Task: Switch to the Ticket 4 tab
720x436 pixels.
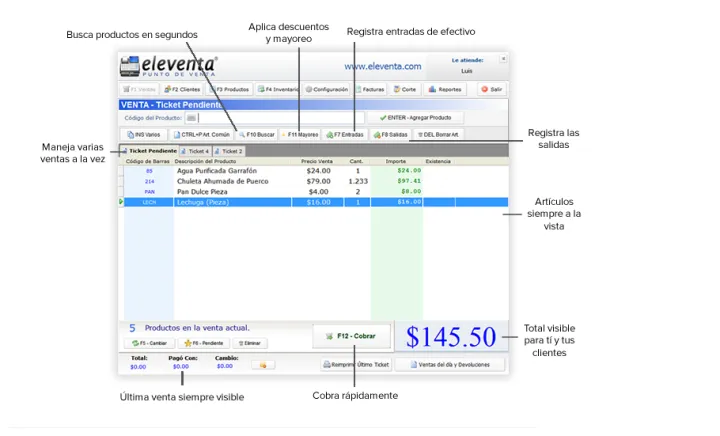Action: [196, 151]
